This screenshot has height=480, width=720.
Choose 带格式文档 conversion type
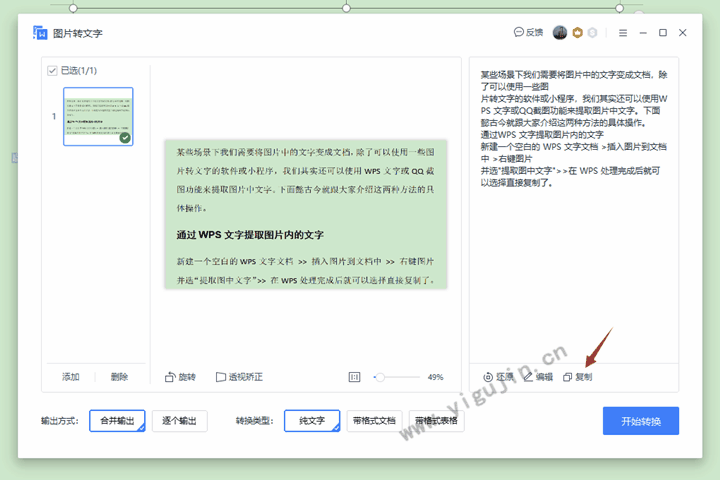coord(374,421)
